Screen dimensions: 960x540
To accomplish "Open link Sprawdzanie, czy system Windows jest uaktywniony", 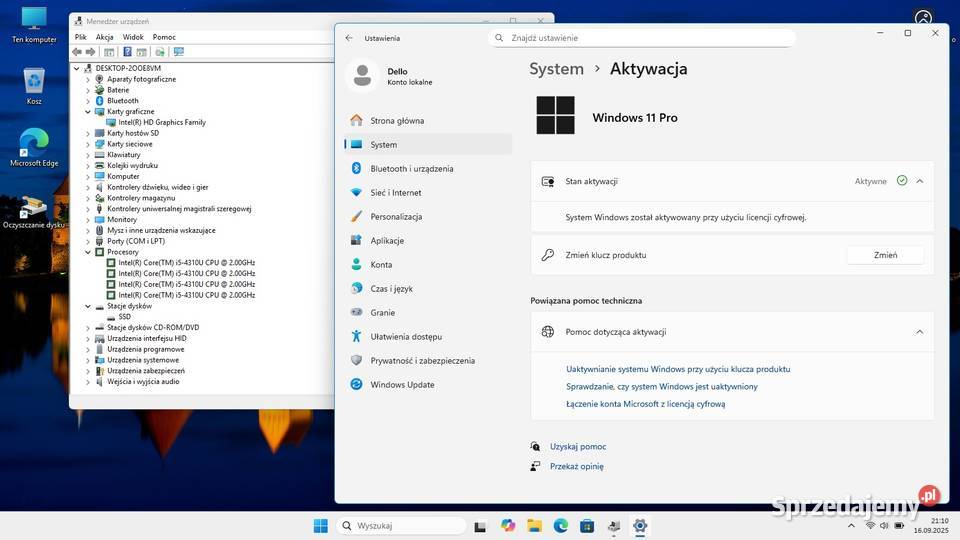I will pyautogui.click(x=662, y=386).
